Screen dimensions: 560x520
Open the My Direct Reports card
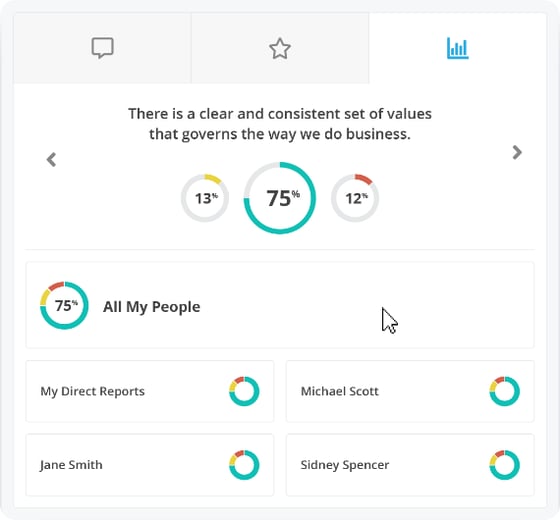click(x=150, y=391)
